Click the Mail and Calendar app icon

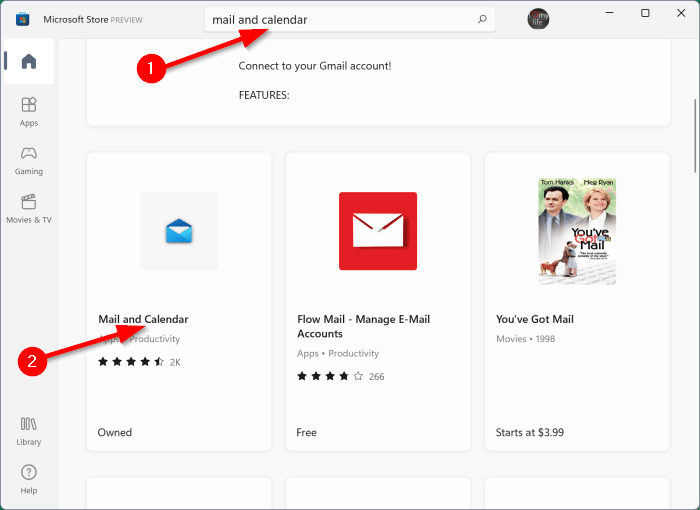coord(179,231)
